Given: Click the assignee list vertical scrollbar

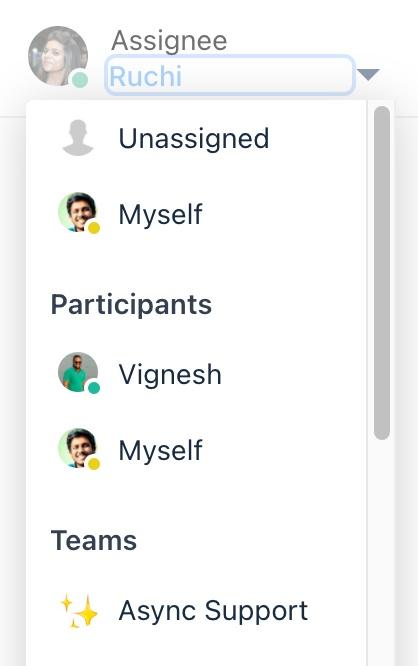Looking at the screenshot, I should [x=382, y=273].
